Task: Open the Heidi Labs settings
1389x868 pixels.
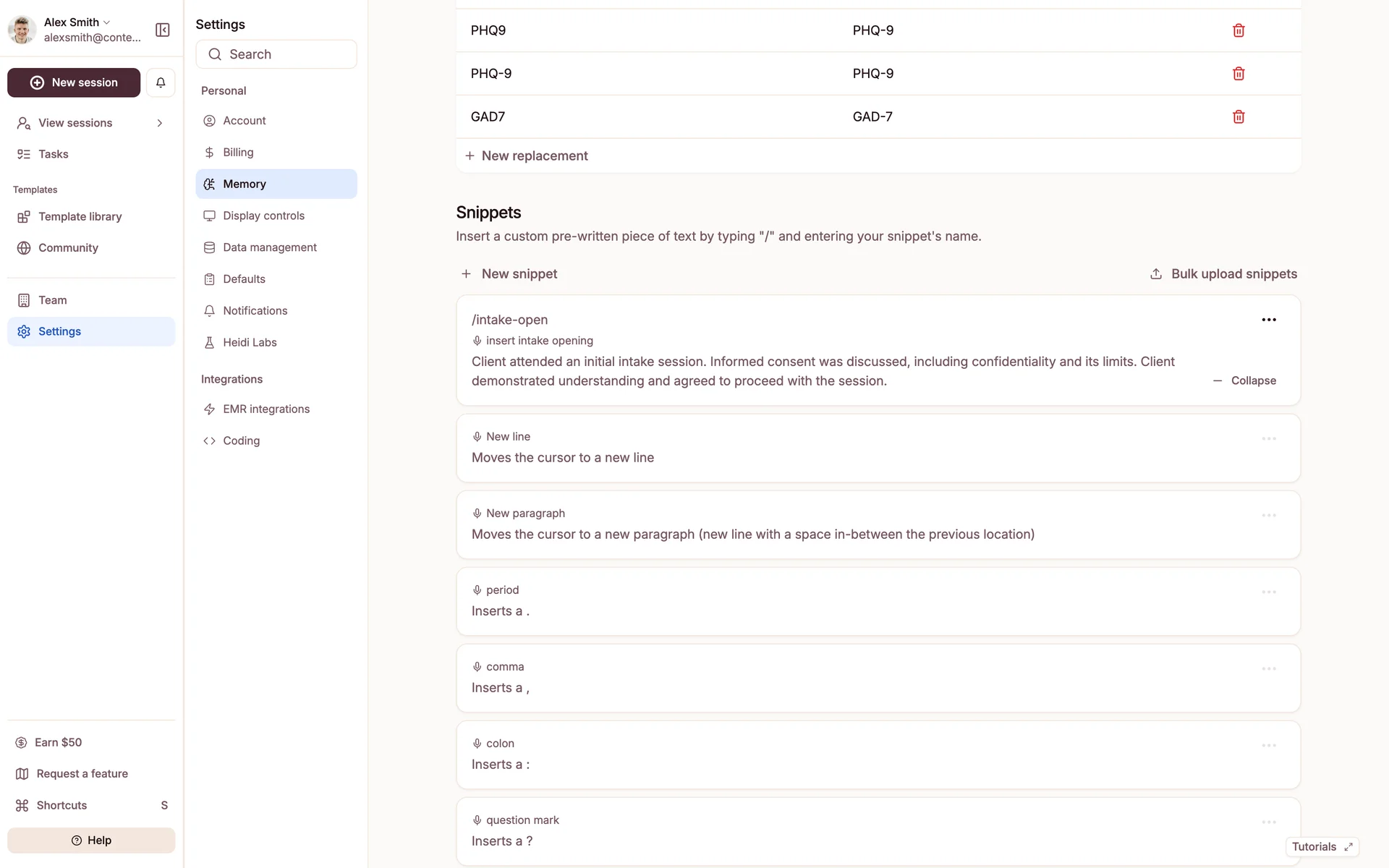Action: click(250, 342)
